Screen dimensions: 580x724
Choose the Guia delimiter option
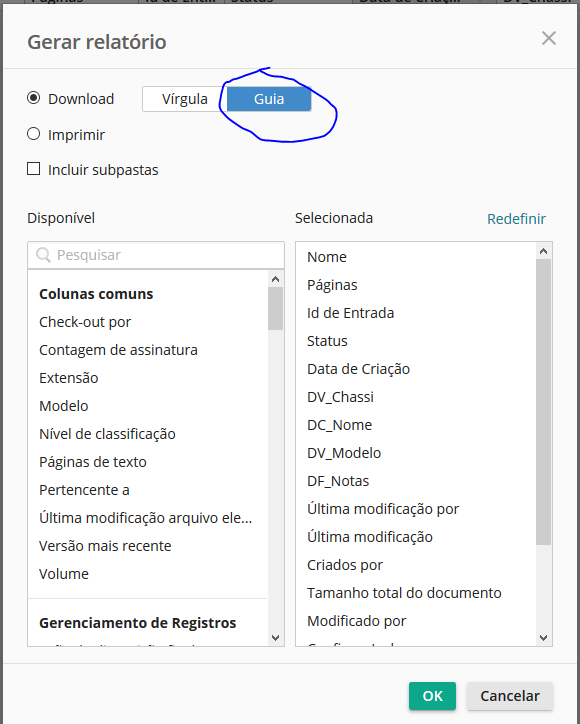(x=269, y=99)
